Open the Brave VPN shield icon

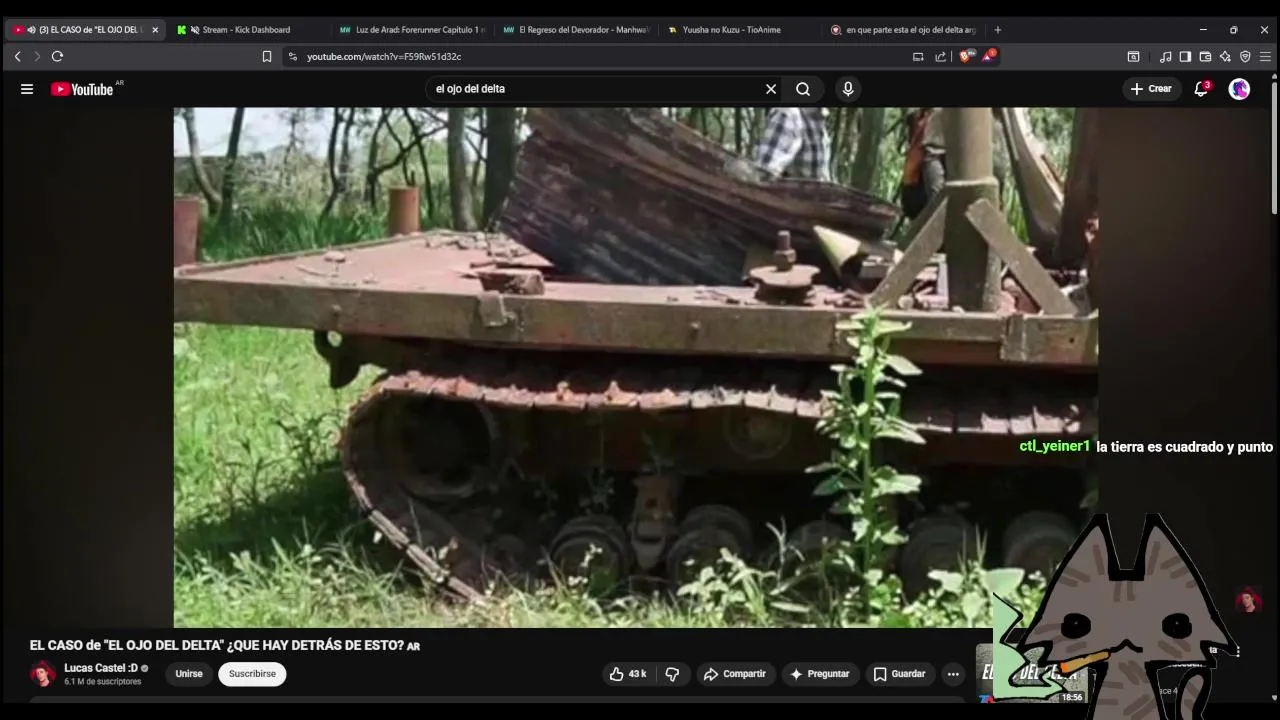(1245, 57)
